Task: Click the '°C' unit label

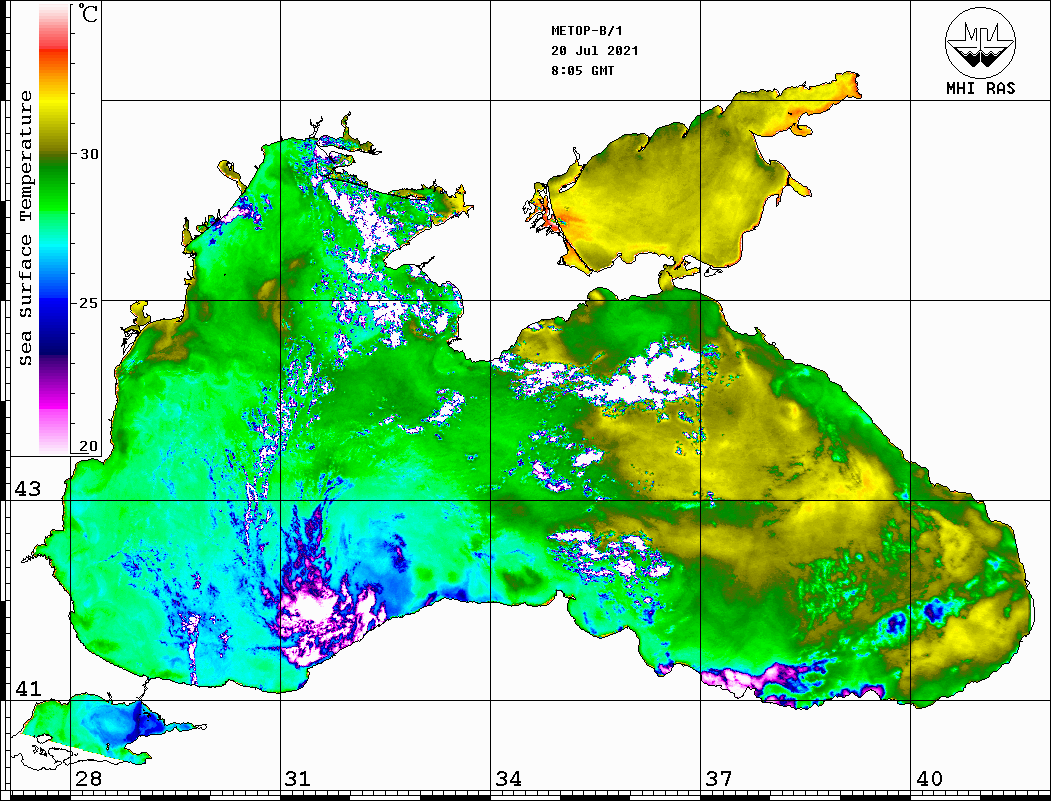Action: 88,13
